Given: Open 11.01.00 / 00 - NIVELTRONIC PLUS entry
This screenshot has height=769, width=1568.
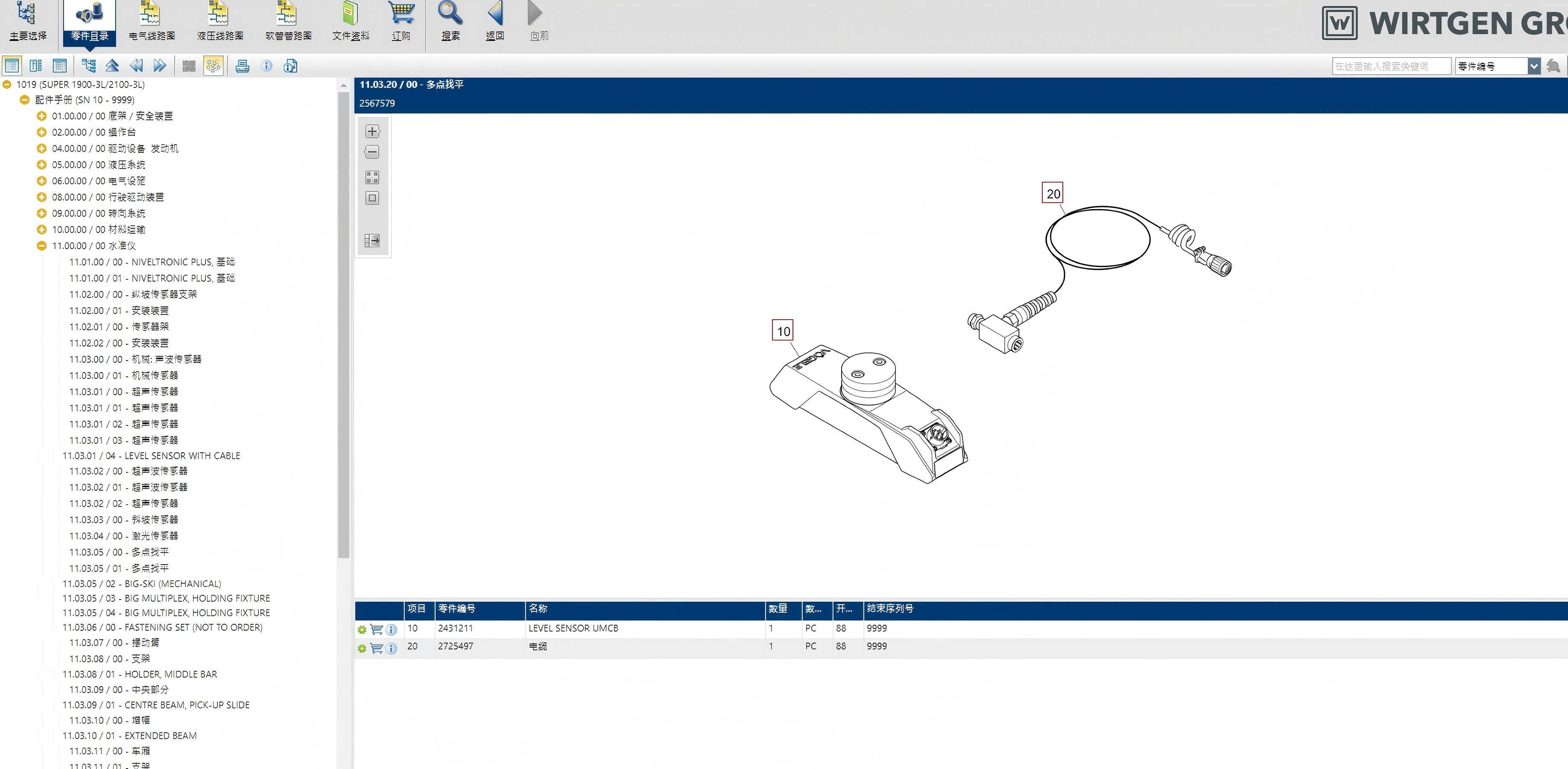Looking at the screenshot, I should 152,262.
